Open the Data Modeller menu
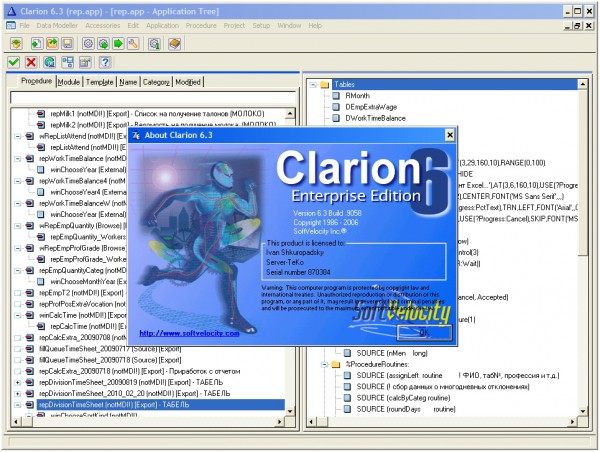 pyautogui.click(x=57, y=26)
